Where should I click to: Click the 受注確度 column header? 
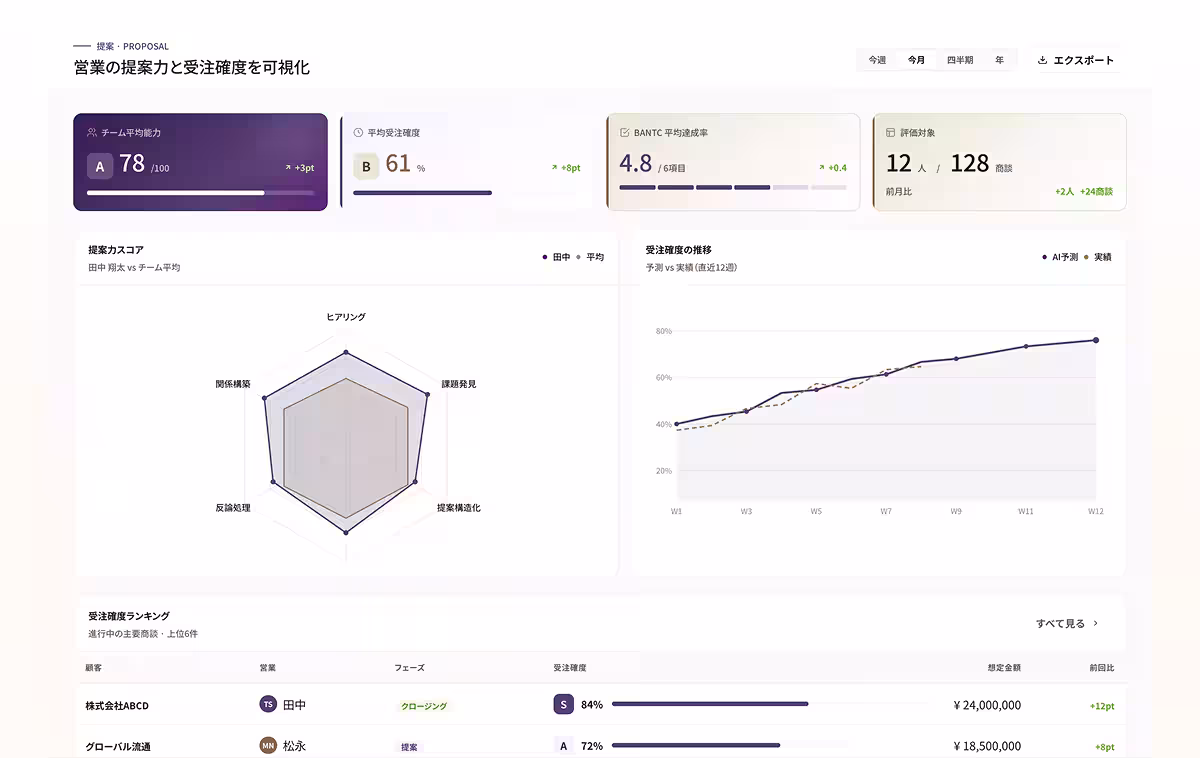[x=570, y=667]
